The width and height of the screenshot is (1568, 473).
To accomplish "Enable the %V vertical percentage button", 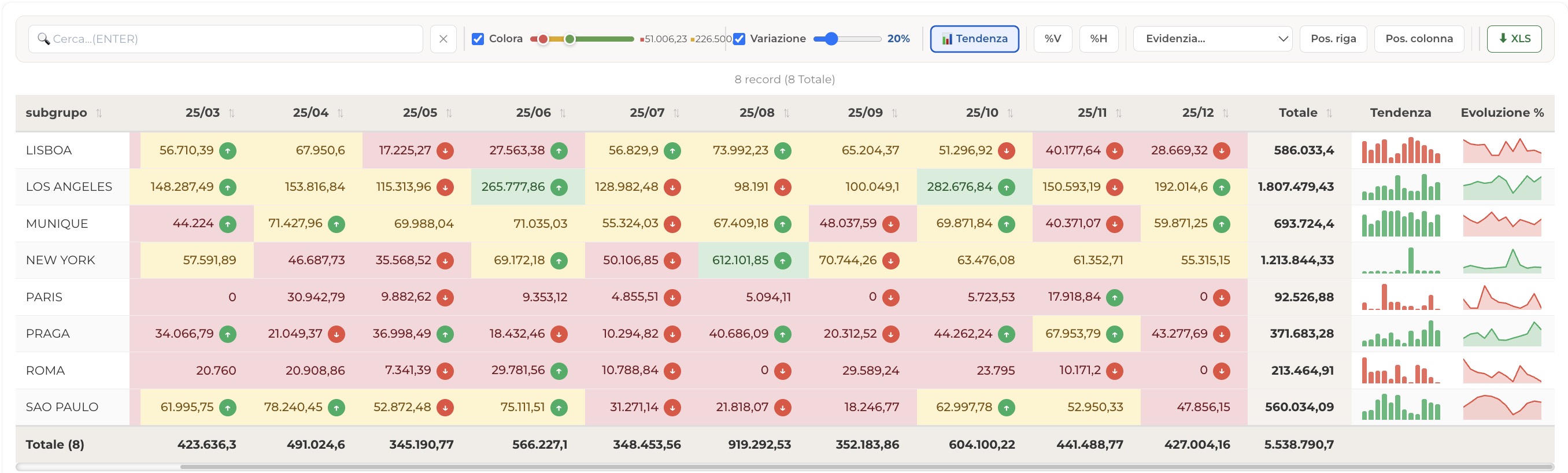I will [x=1053, y=39].
